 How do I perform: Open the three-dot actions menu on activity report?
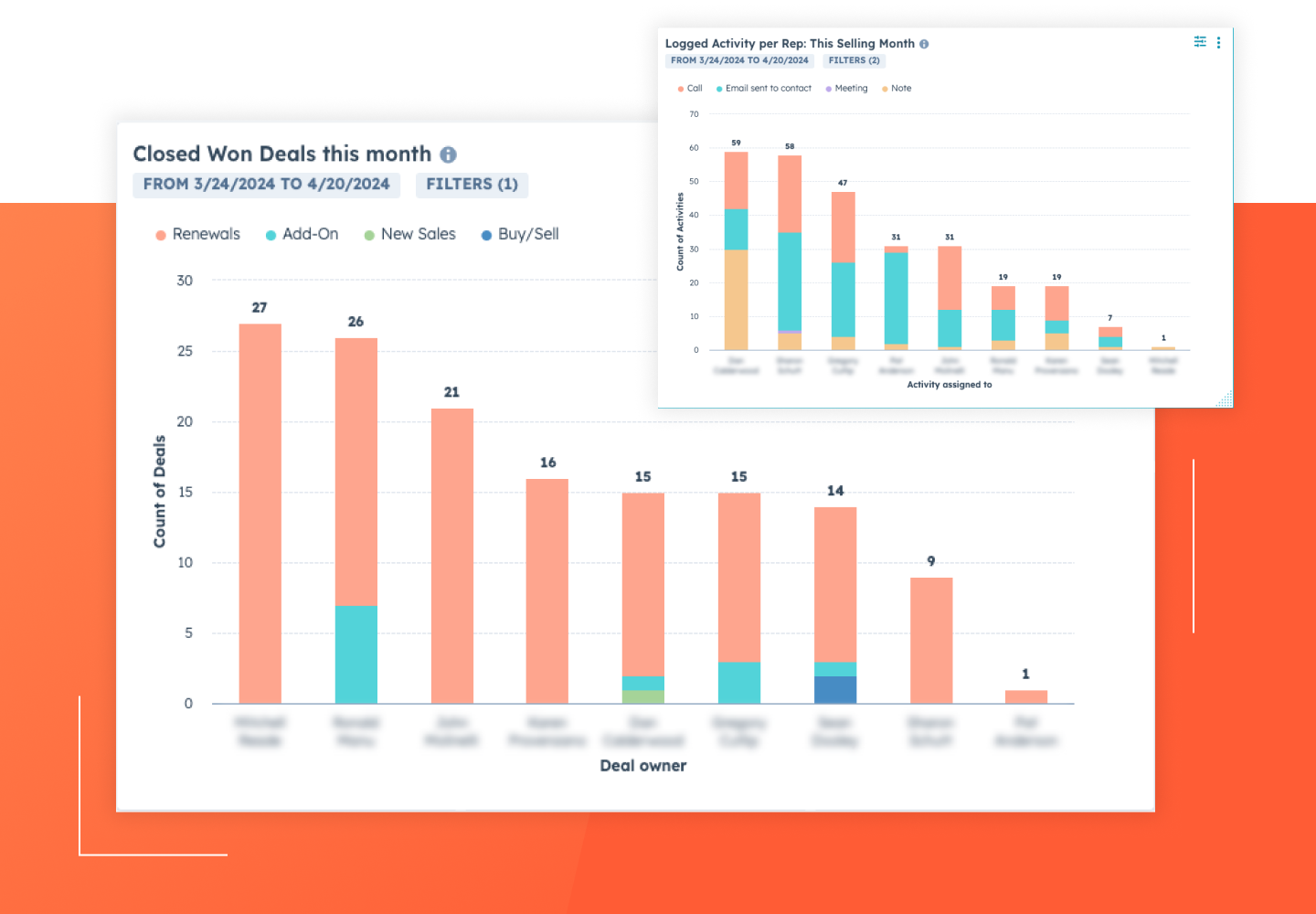pos(1218,42)
